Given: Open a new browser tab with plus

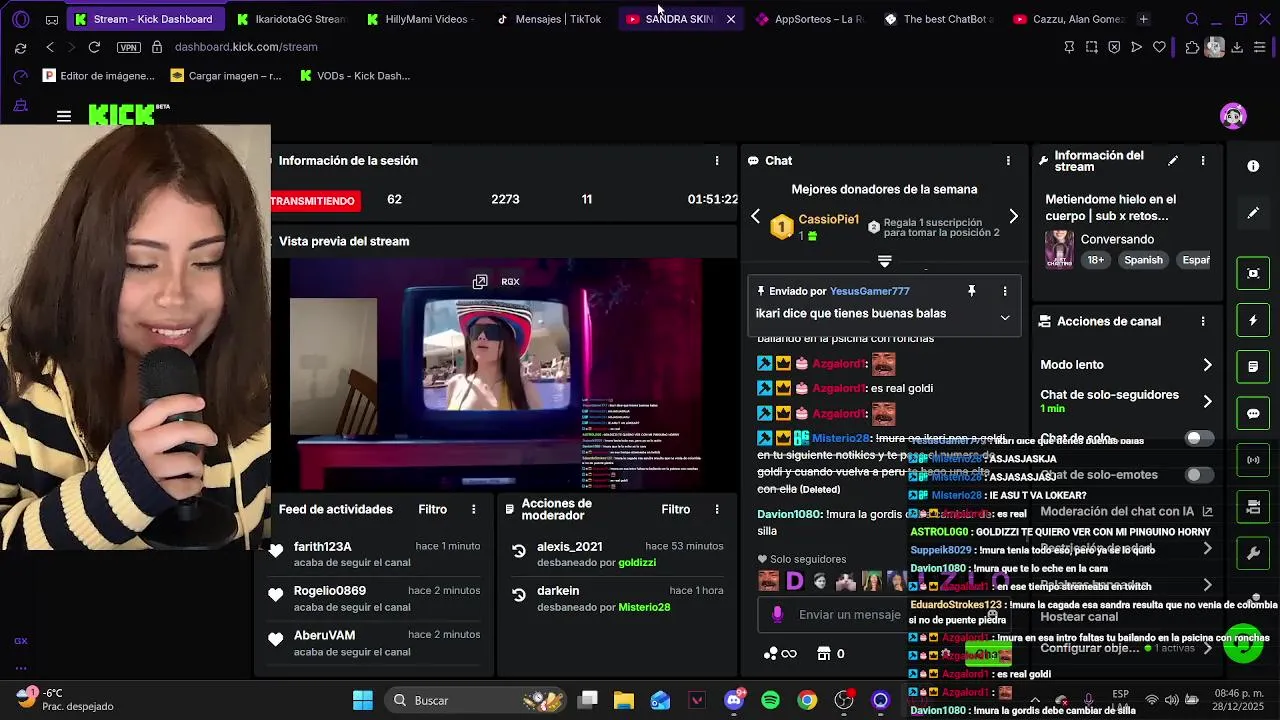Looking at the screenshot, I should click(x=1143, y=19).
